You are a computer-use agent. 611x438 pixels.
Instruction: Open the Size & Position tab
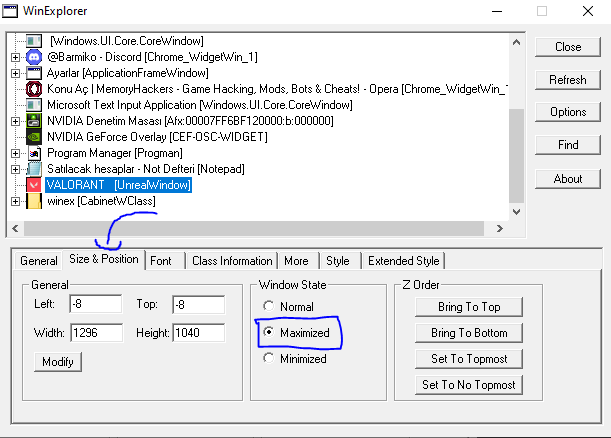pyautogui.click(x=104, y=259)
